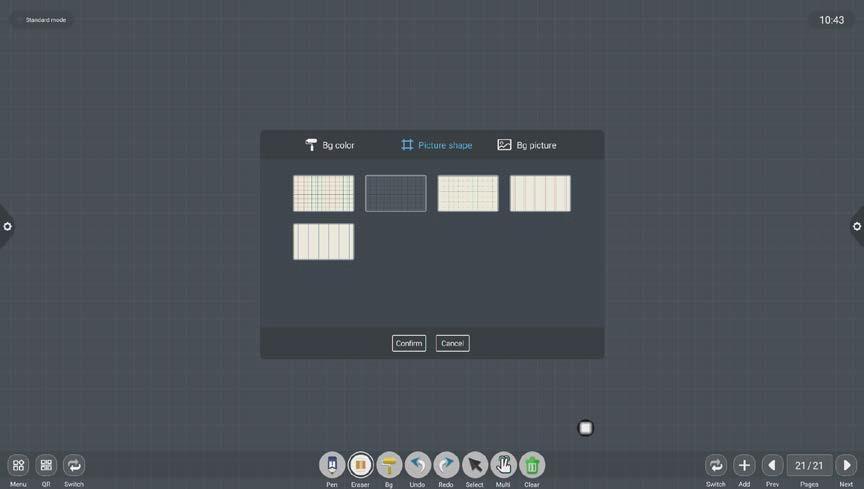Image resolution: width=864 pixels, height=489 pixels.
Task: Open the Bg background tool
Action: [x=389, y=465]
